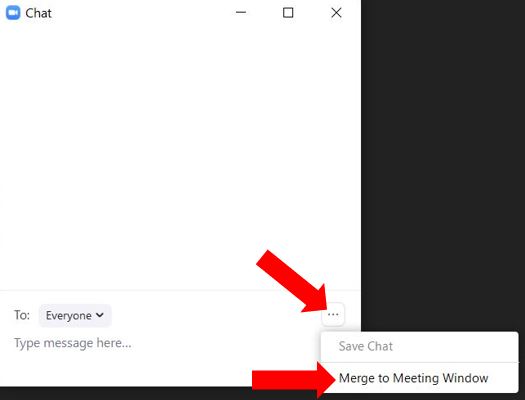This screenshot has height=400, width=525.
Task: Maximize the Chat window
Action: point(288,13)
